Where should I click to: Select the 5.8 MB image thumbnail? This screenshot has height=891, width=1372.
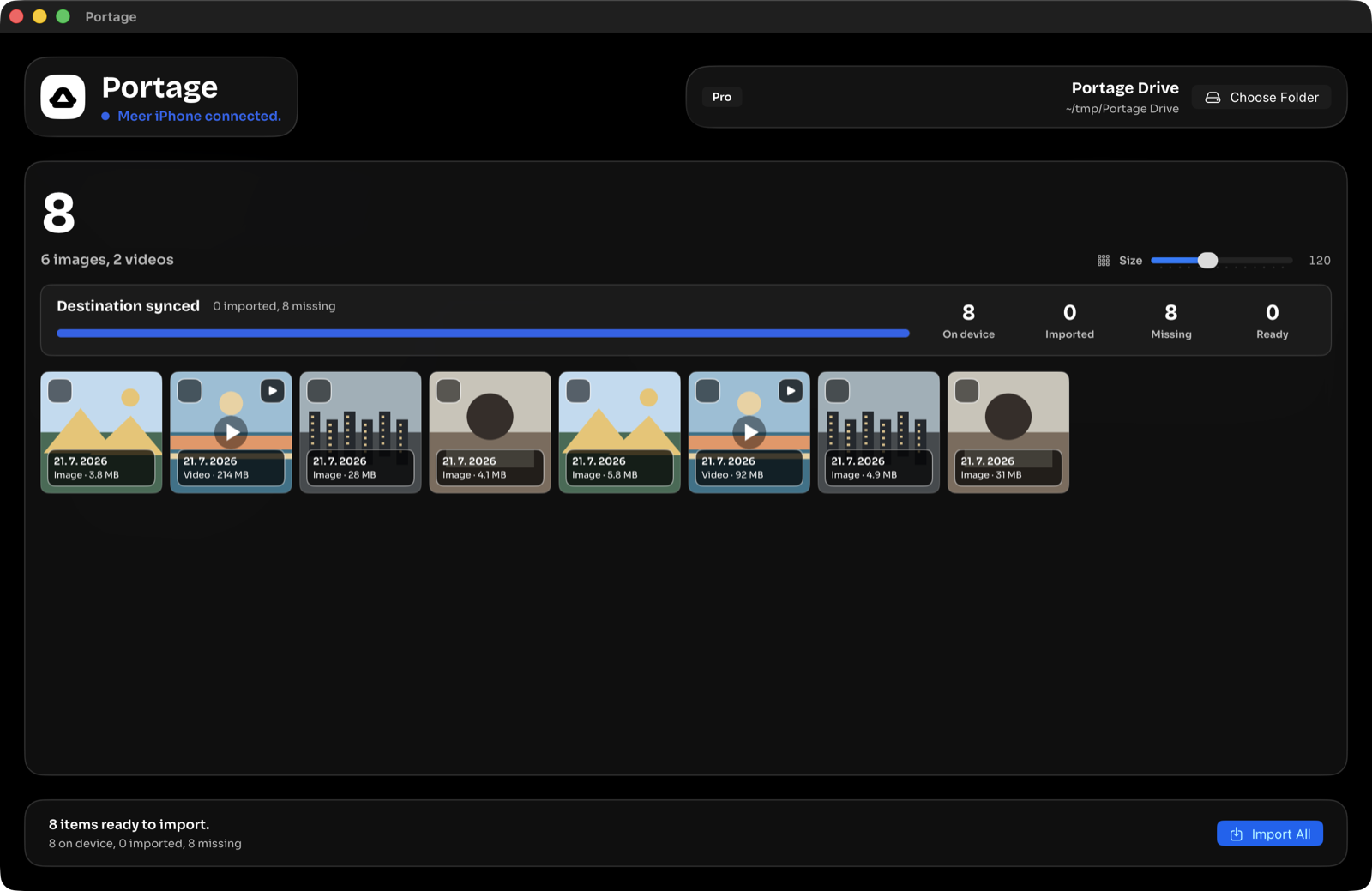click(x=619, y=432)
